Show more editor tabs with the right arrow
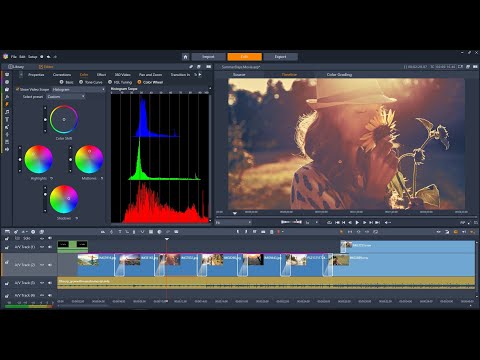This screenshot has width=480, height=360. 200,74
